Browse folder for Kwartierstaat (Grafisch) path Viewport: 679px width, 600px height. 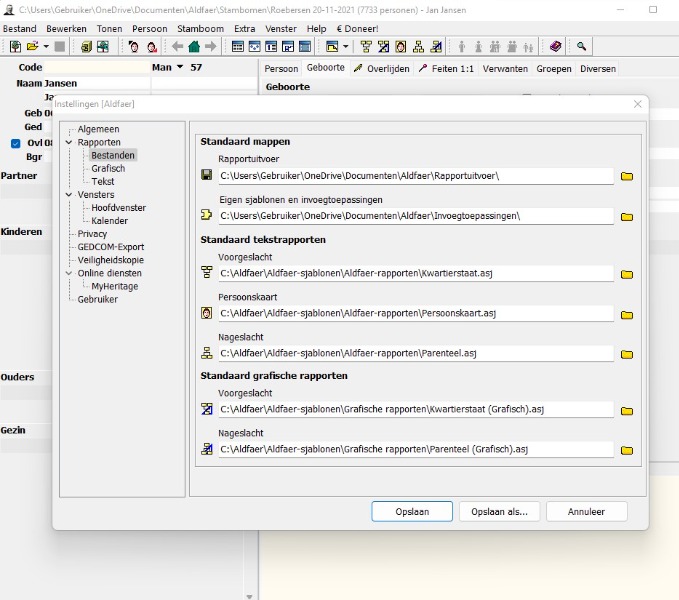(627, 410)
